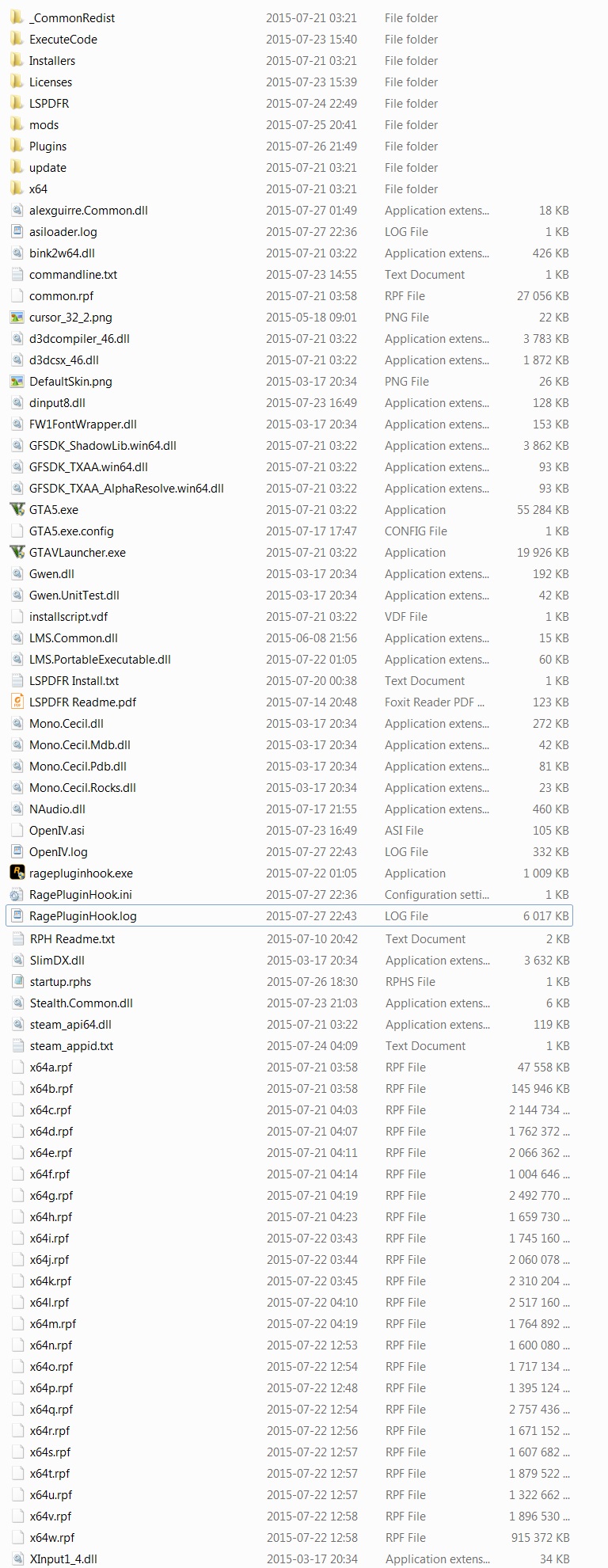Select d3dcsx_46.dll file name
608x1568 pixels.
tap(64, 360)
